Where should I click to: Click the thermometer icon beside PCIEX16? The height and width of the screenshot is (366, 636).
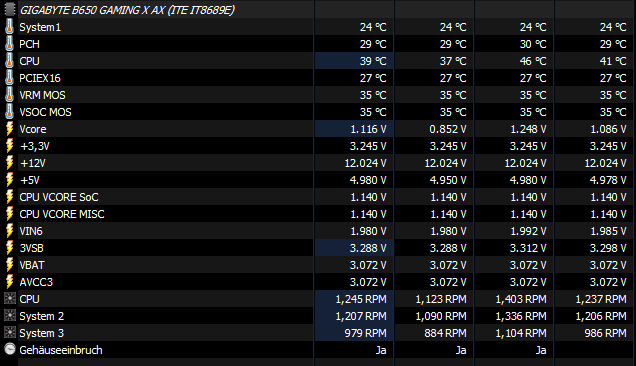tap(9, 78)
